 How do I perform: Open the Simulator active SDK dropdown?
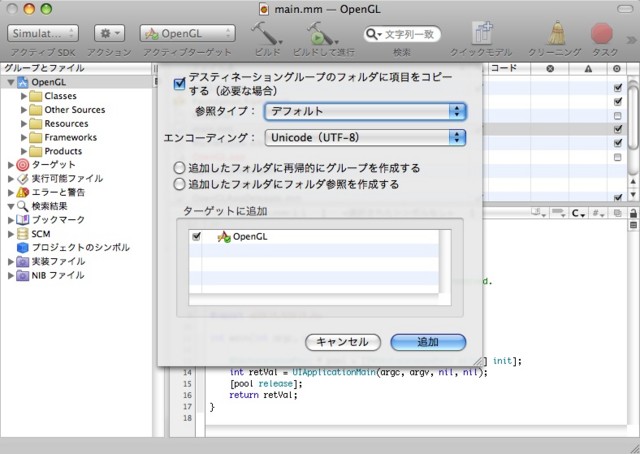[43, 33]
